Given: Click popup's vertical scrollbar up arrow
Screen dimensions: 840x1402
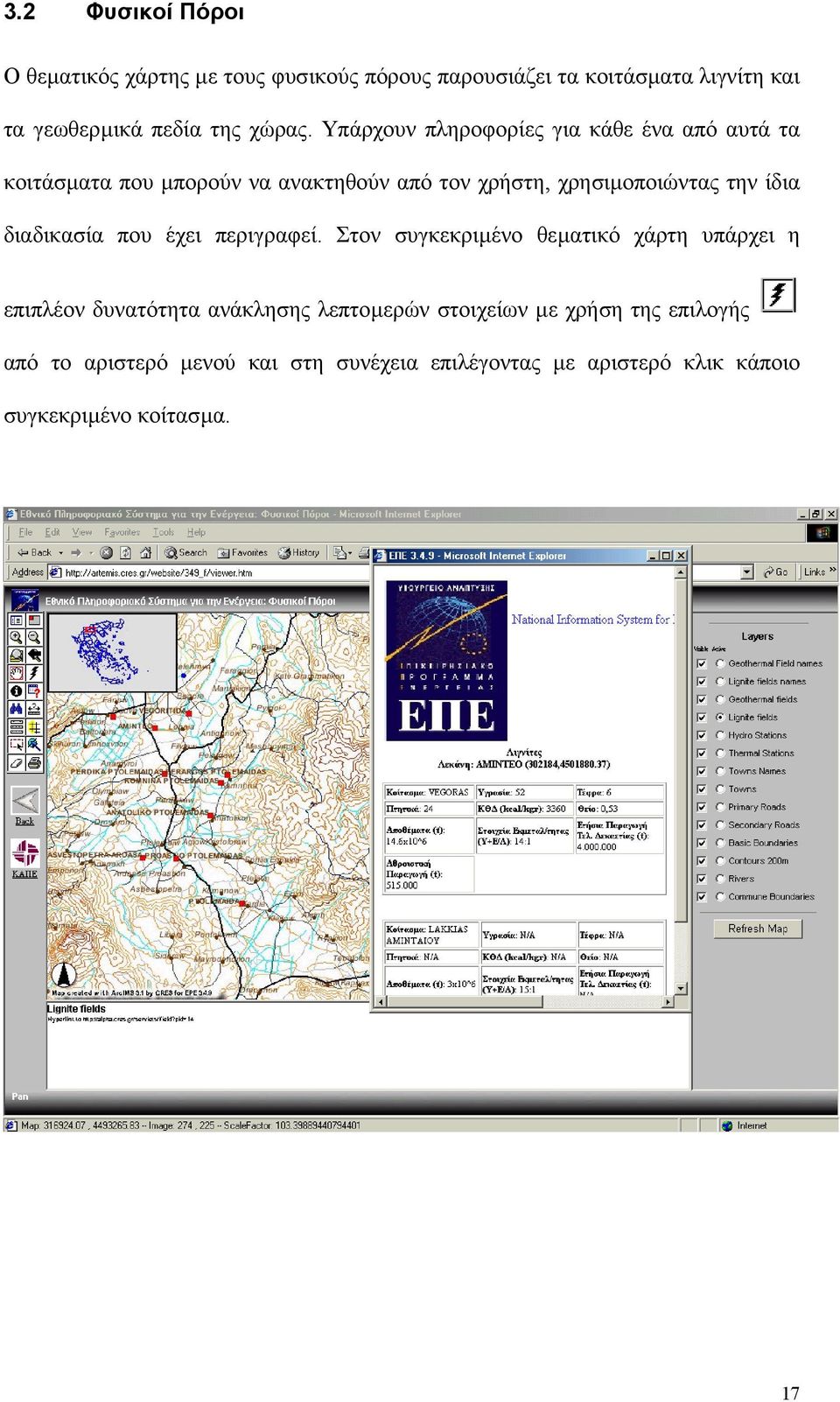Looking at the screenshot, I should 681,572.
